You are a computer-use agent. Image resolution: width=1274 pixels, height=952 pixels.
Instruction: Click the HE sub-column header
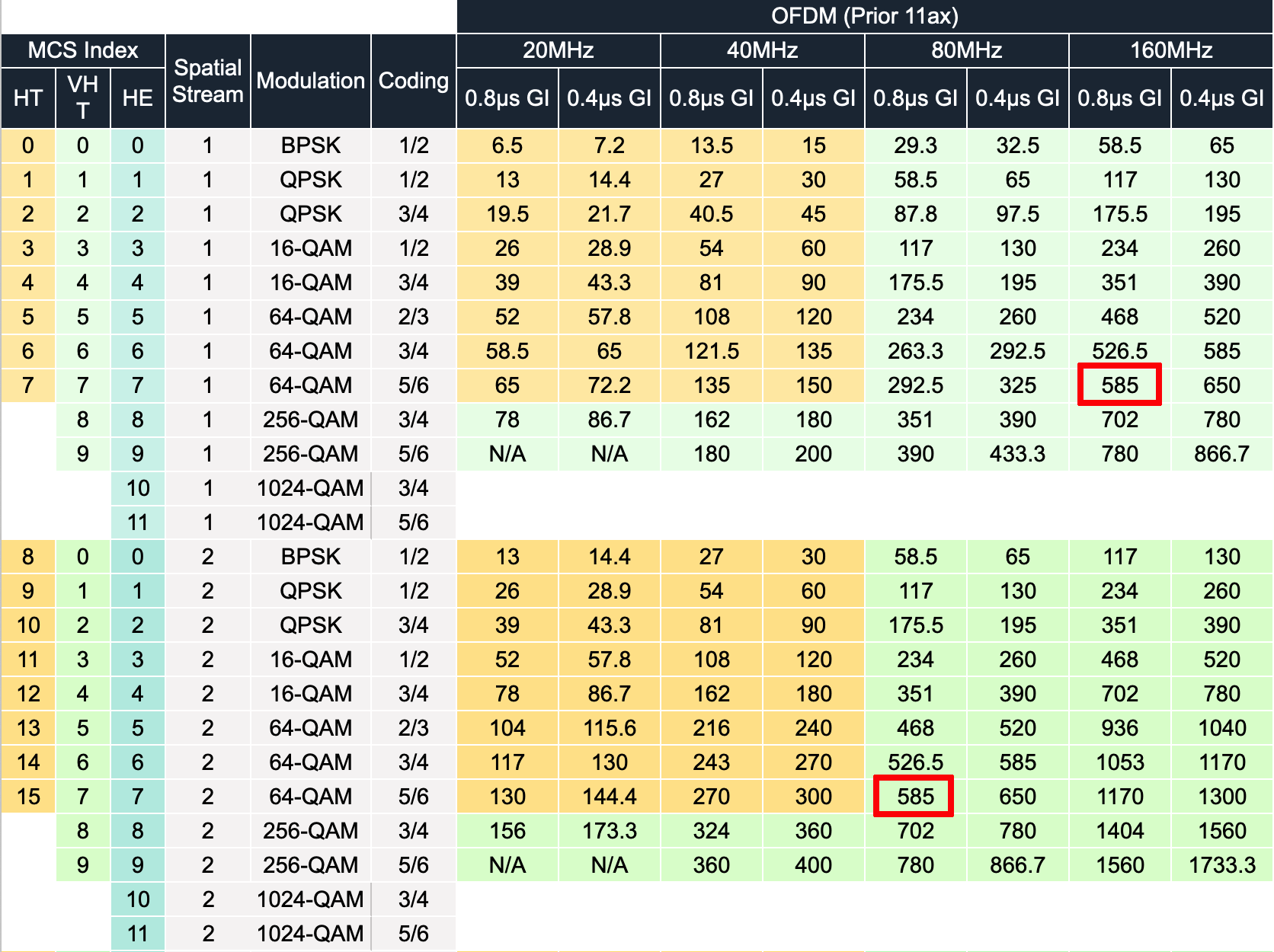coord(137,98)
